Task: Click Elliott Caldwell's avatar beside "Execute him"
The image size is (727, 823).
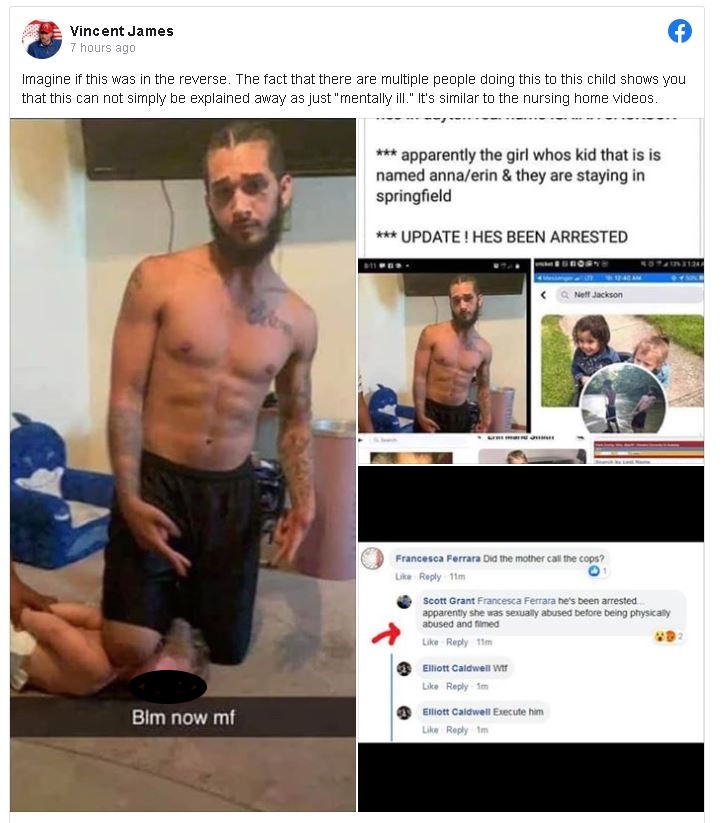Action: [x=404, y=712]
